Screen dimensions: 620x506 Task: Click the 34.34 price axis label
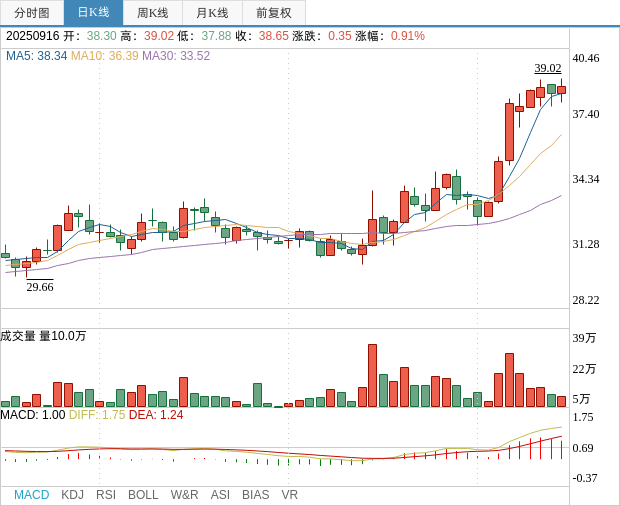586,179
